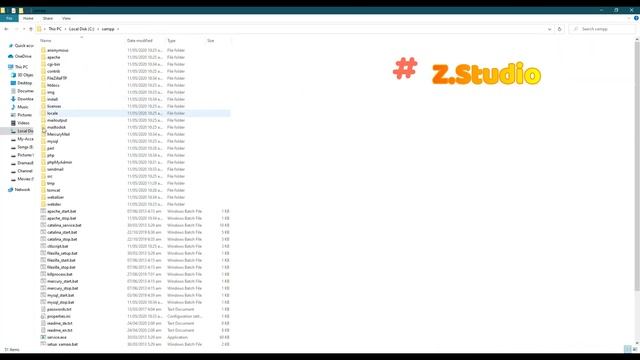The width and height of the screenshot is (640, 360).
Task: Select the apache folder icon
Action: [x=43, y=57]
